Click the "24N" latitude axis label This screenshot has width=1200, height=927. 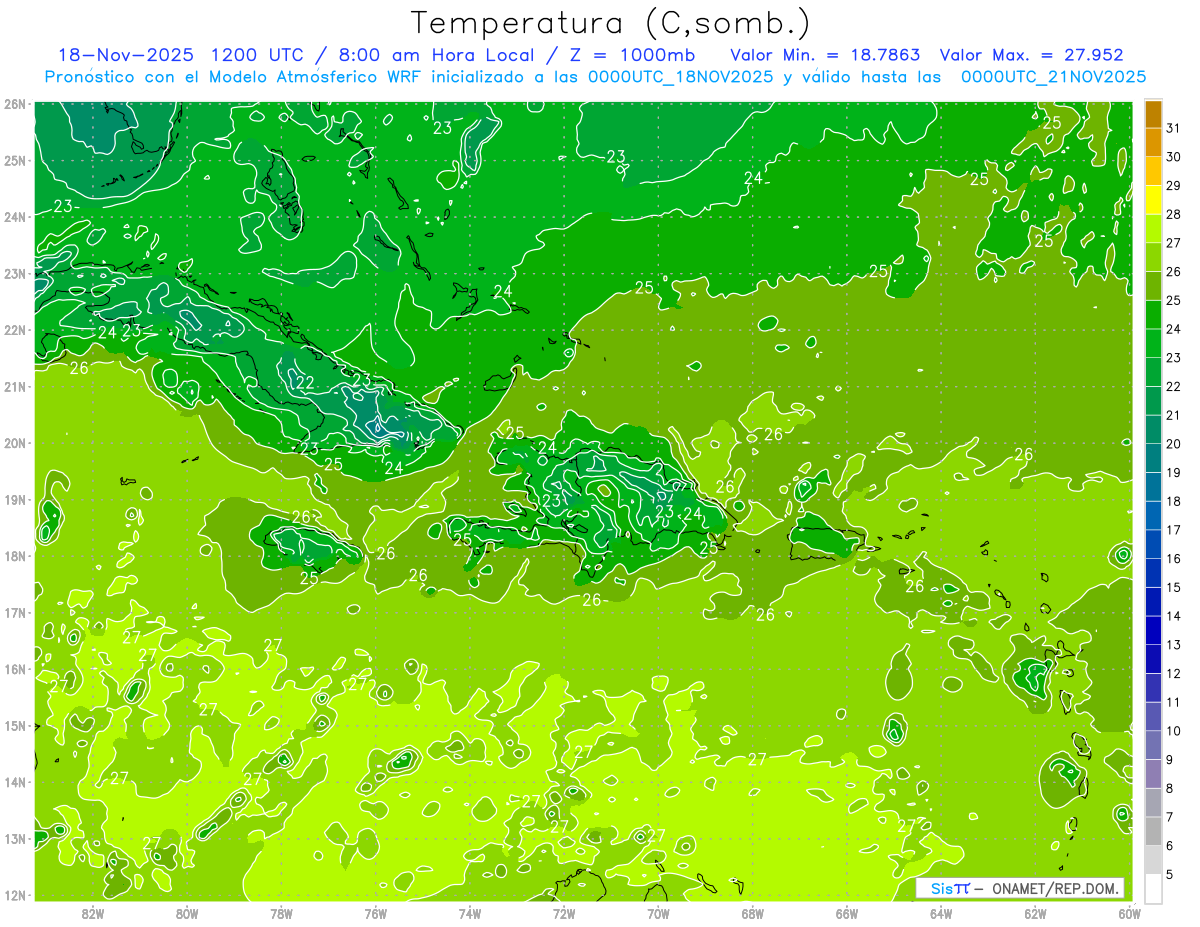tap(14, 217)
